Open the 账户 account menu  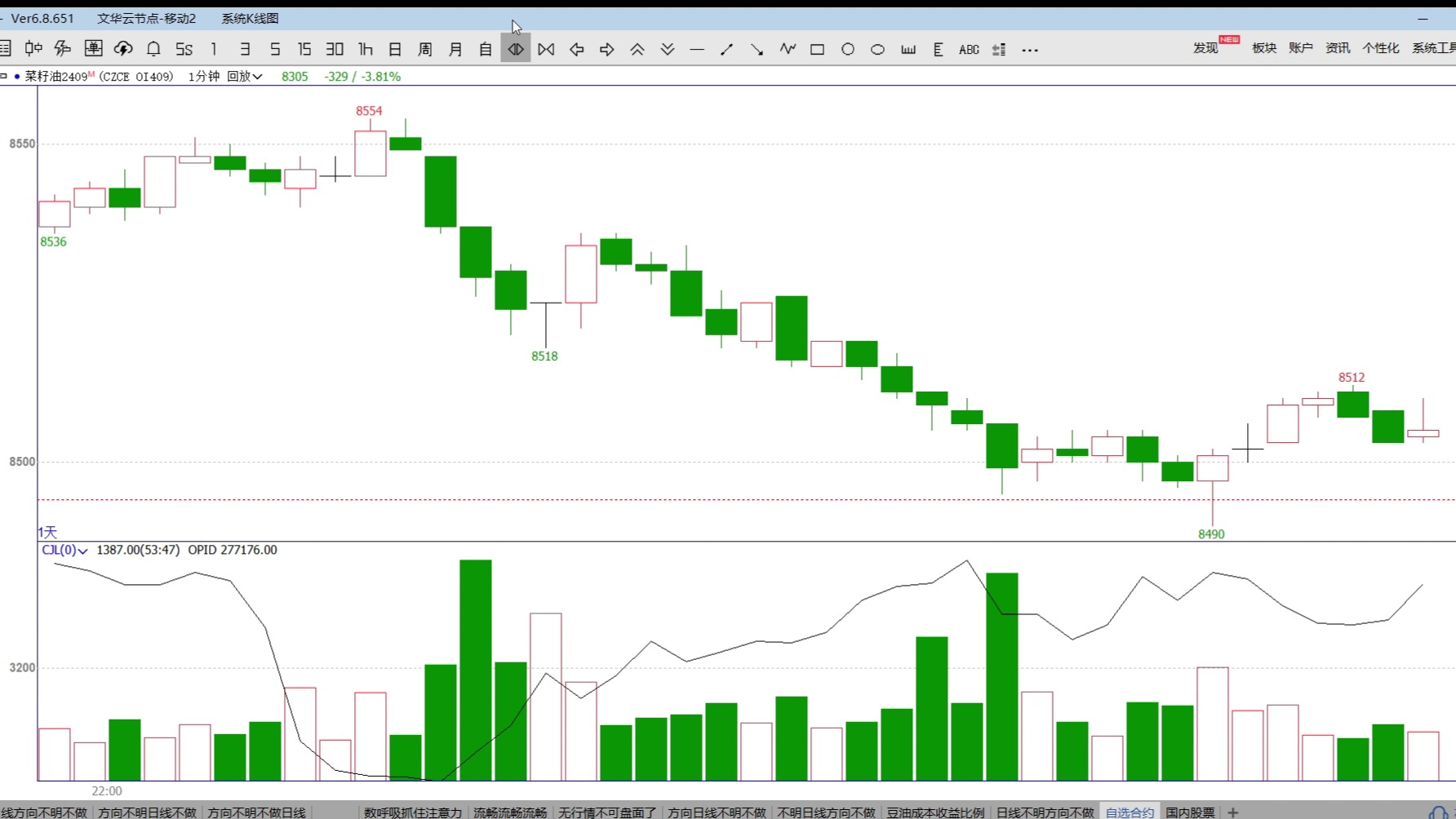1300,48
